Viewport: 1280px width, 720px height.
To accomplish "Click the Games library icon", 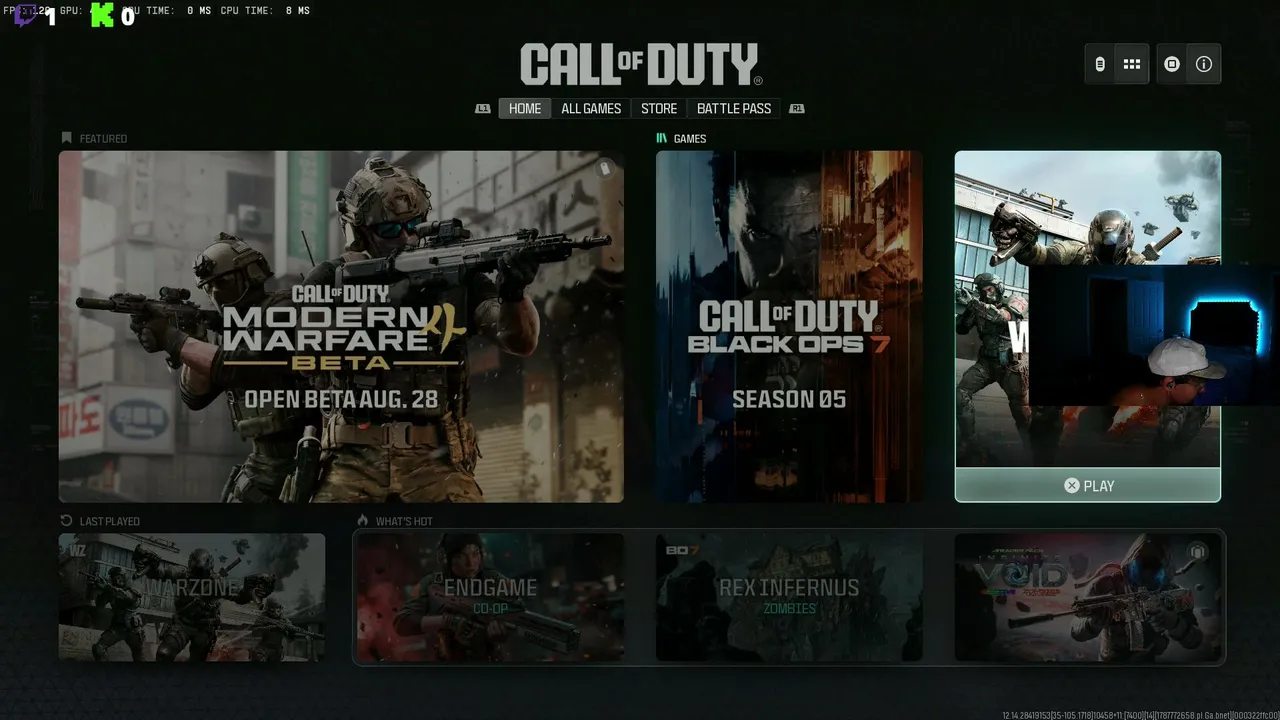I will [x=661, y=138].
